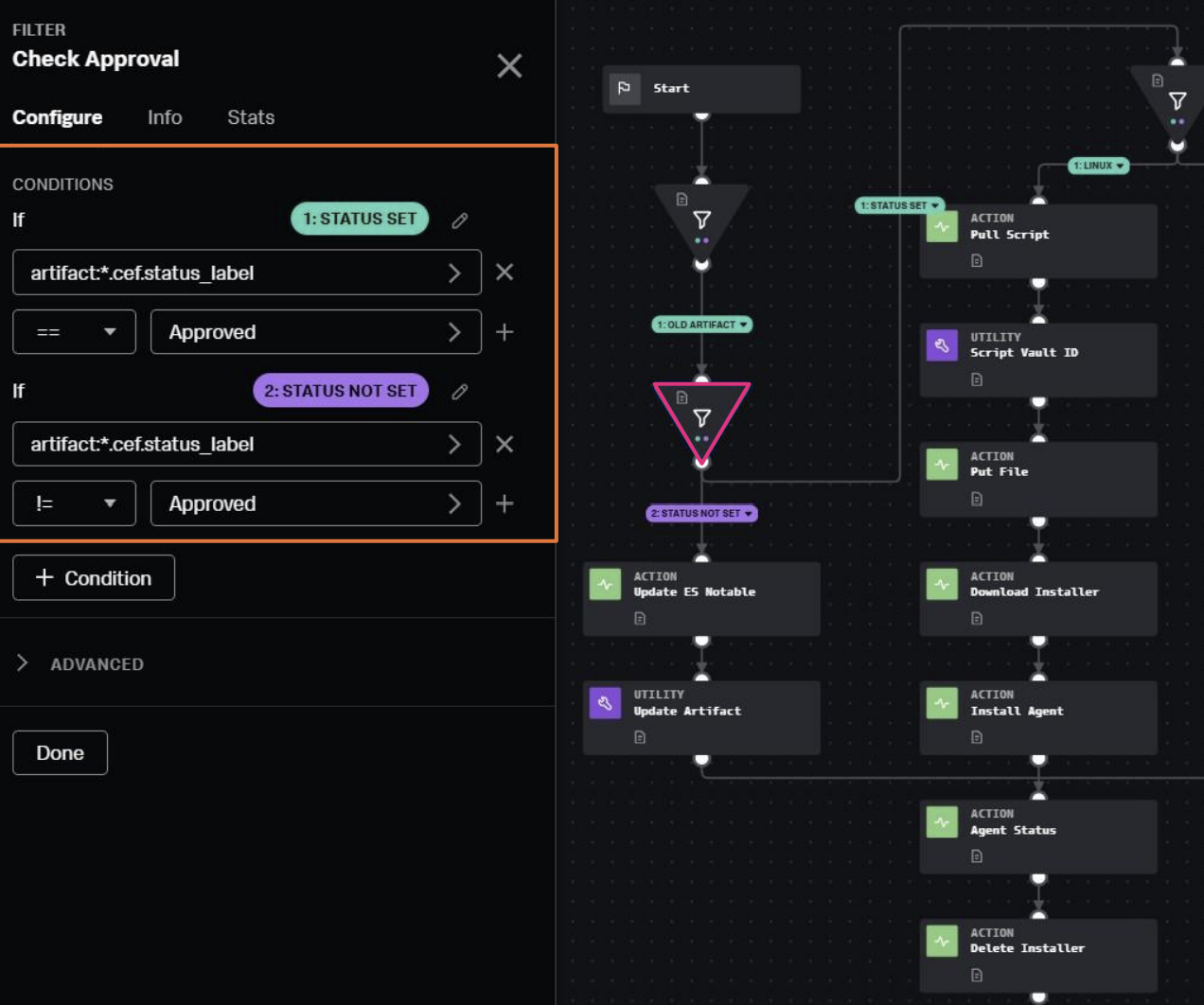Click the first Approved value field
This screenshot has width=1204, height=1005.
303,332
